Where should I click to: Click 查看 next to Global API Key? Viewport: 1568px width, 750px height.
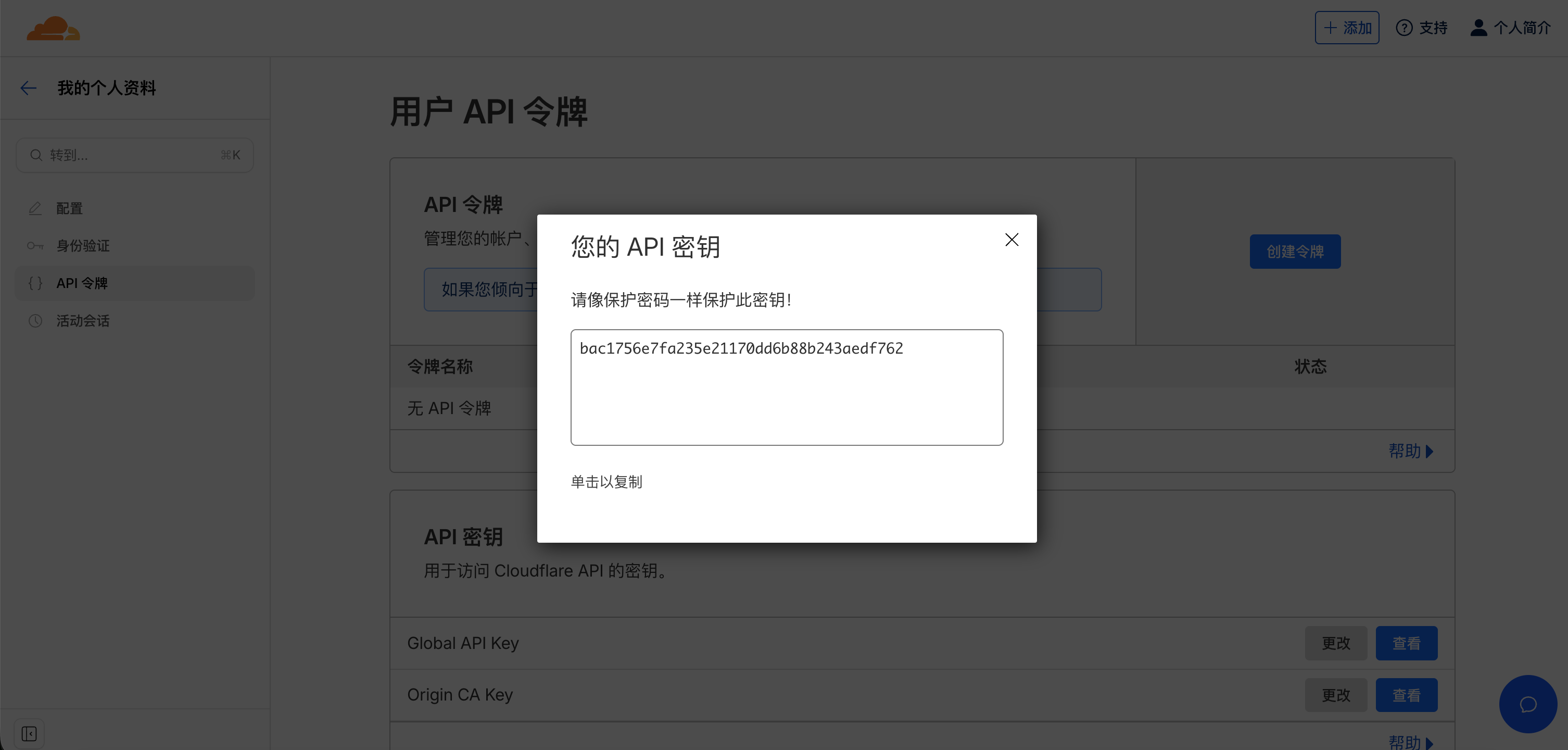tap(1407, 643)
